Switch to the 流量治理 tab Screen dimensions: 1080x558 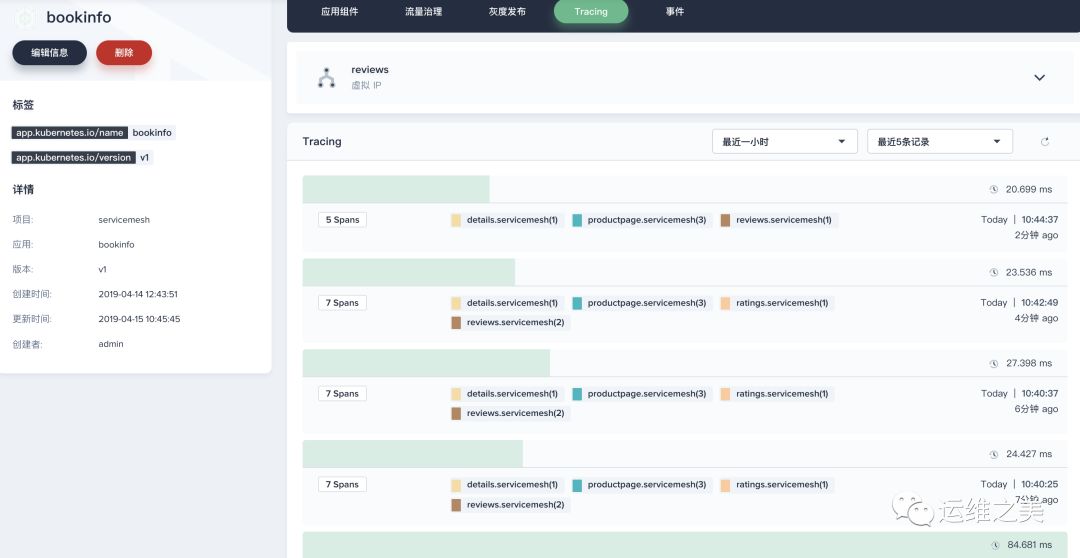424,12
